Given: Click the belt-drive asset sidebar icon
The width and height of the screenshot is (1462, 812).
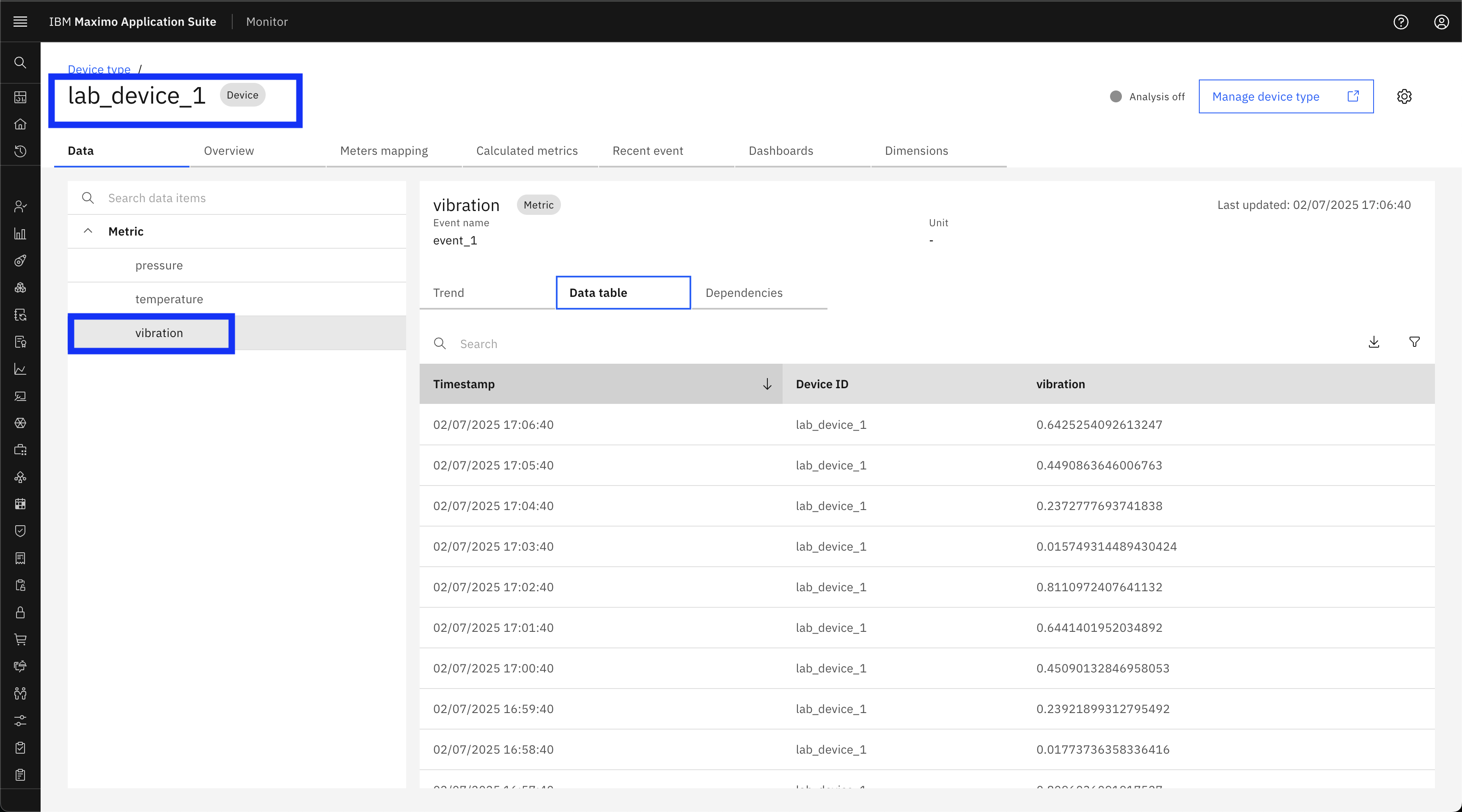Looking at the screenshot, I should click(20, 261).
